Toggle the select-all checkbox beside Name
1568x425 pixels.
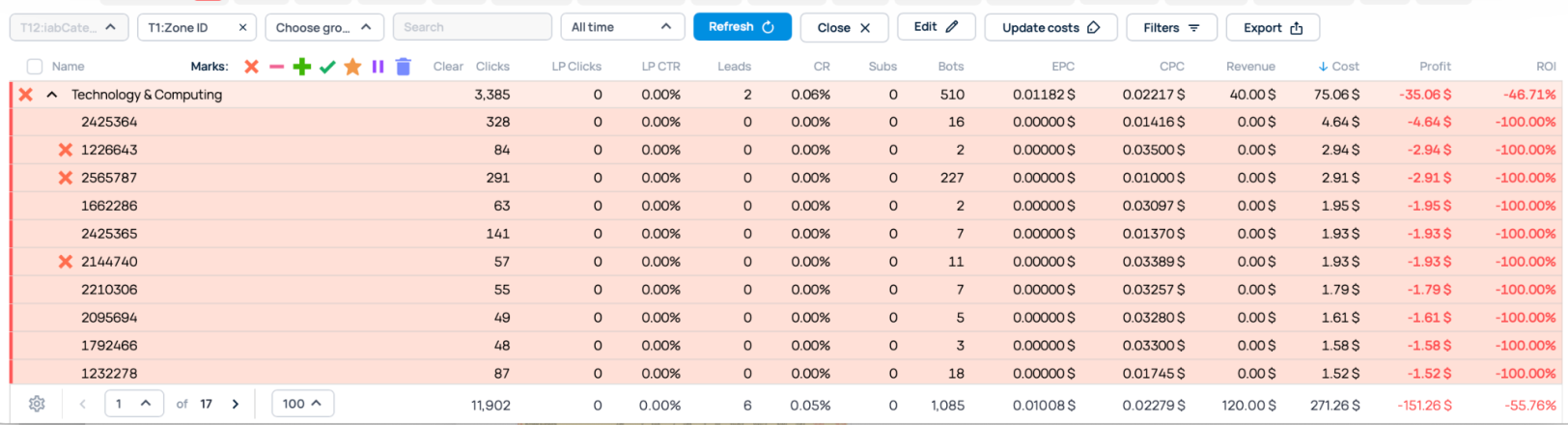(x=35, y=67)
